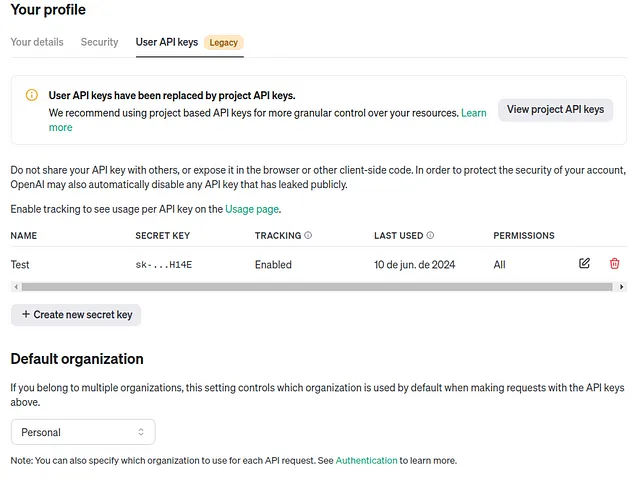
Task: Follow the Authentication link
Action: click(x=366, y=461)
